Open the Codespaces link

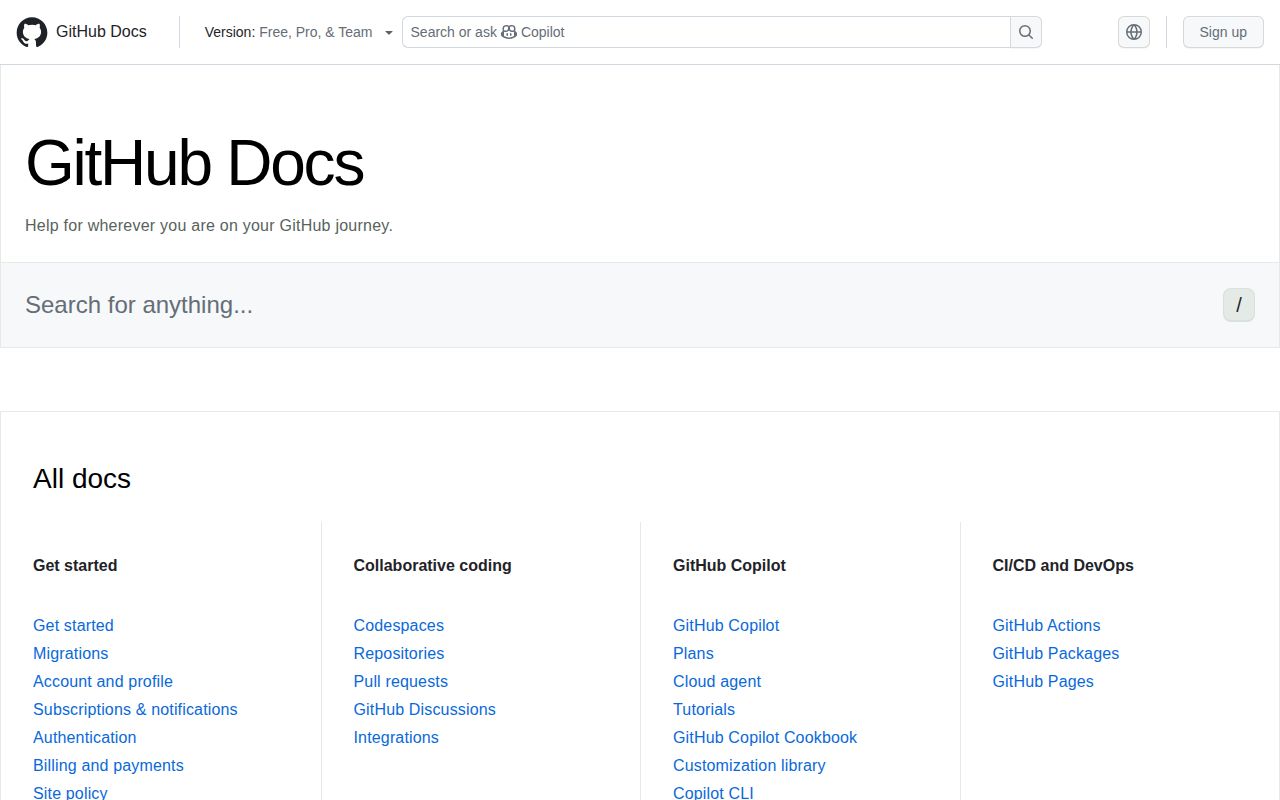[398, 625]
